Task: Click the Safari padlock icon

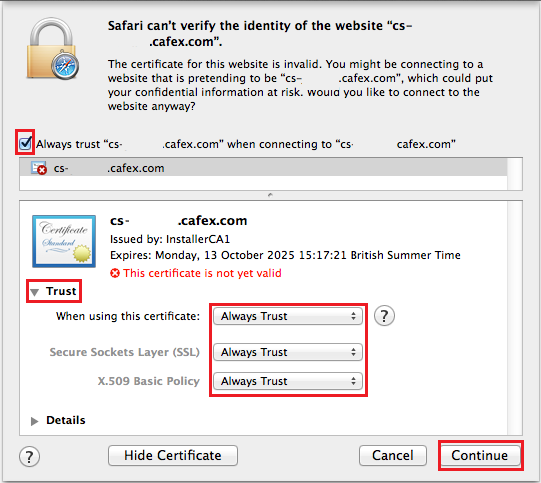Action: 53,49
